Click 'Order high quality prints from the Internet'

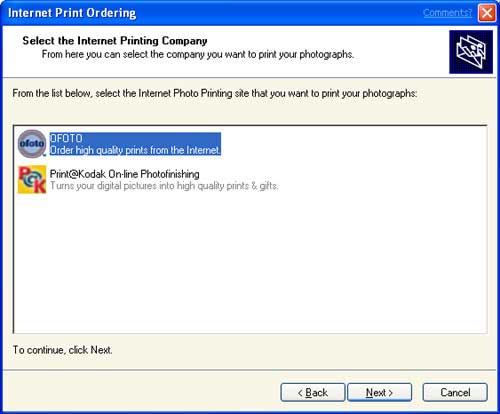point(135,150)
